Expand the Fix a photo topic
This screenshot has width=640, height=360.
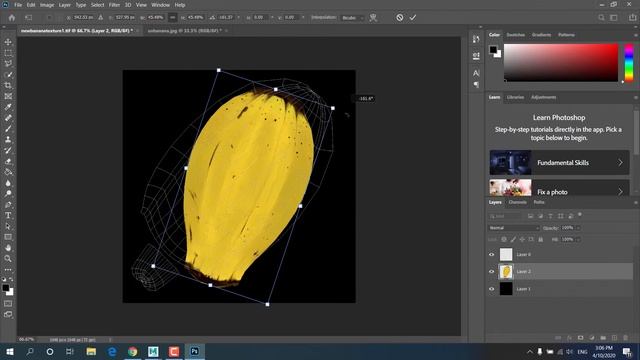[x=559, y=188]
